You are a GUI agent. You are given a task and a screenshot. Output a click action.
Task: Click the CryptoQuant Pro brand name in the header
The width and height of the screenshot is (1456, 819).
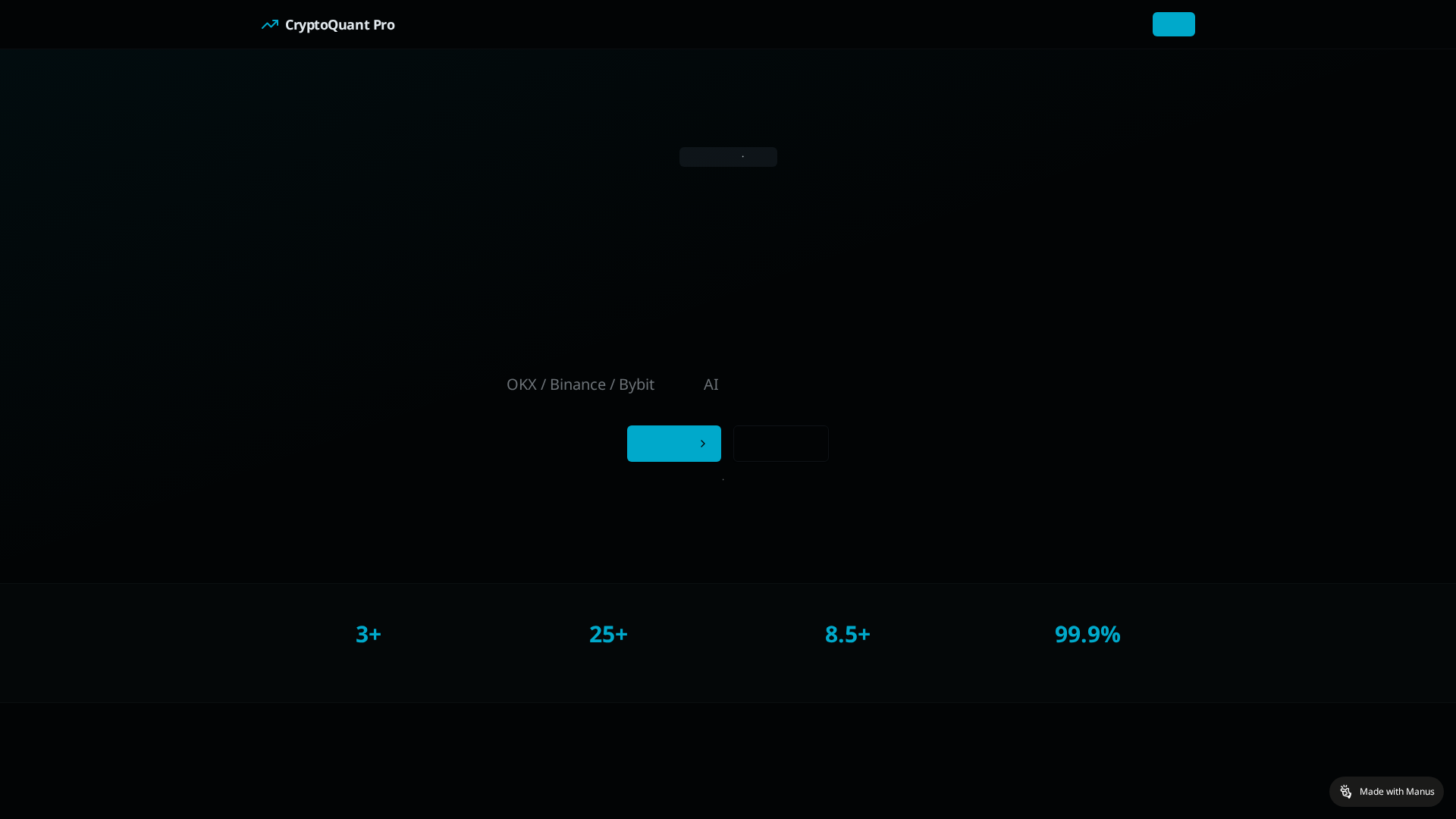(x=340, y=24)
